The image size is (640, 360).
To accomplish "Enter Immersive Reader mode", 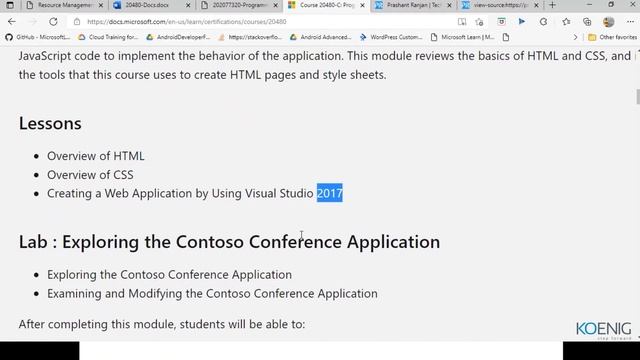I will click(462, 22).
